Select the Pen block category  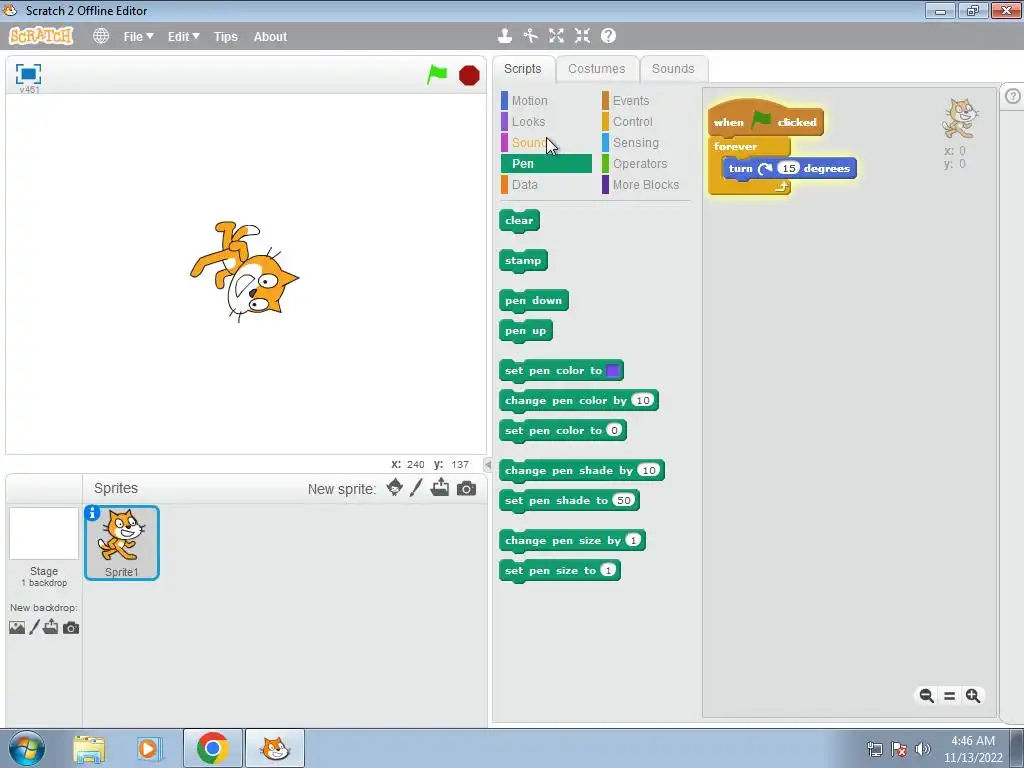coord(546,163)
